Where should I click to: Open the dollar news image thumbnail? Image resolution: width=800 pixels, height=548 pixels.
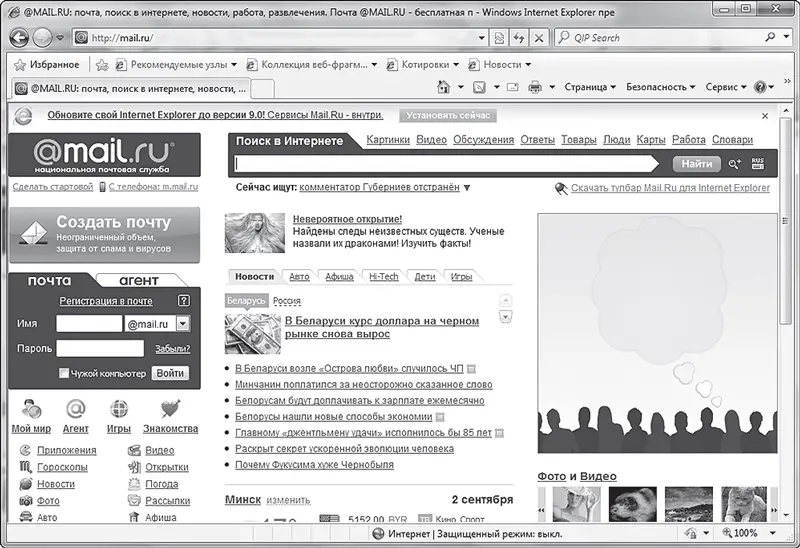coord(253,334)
